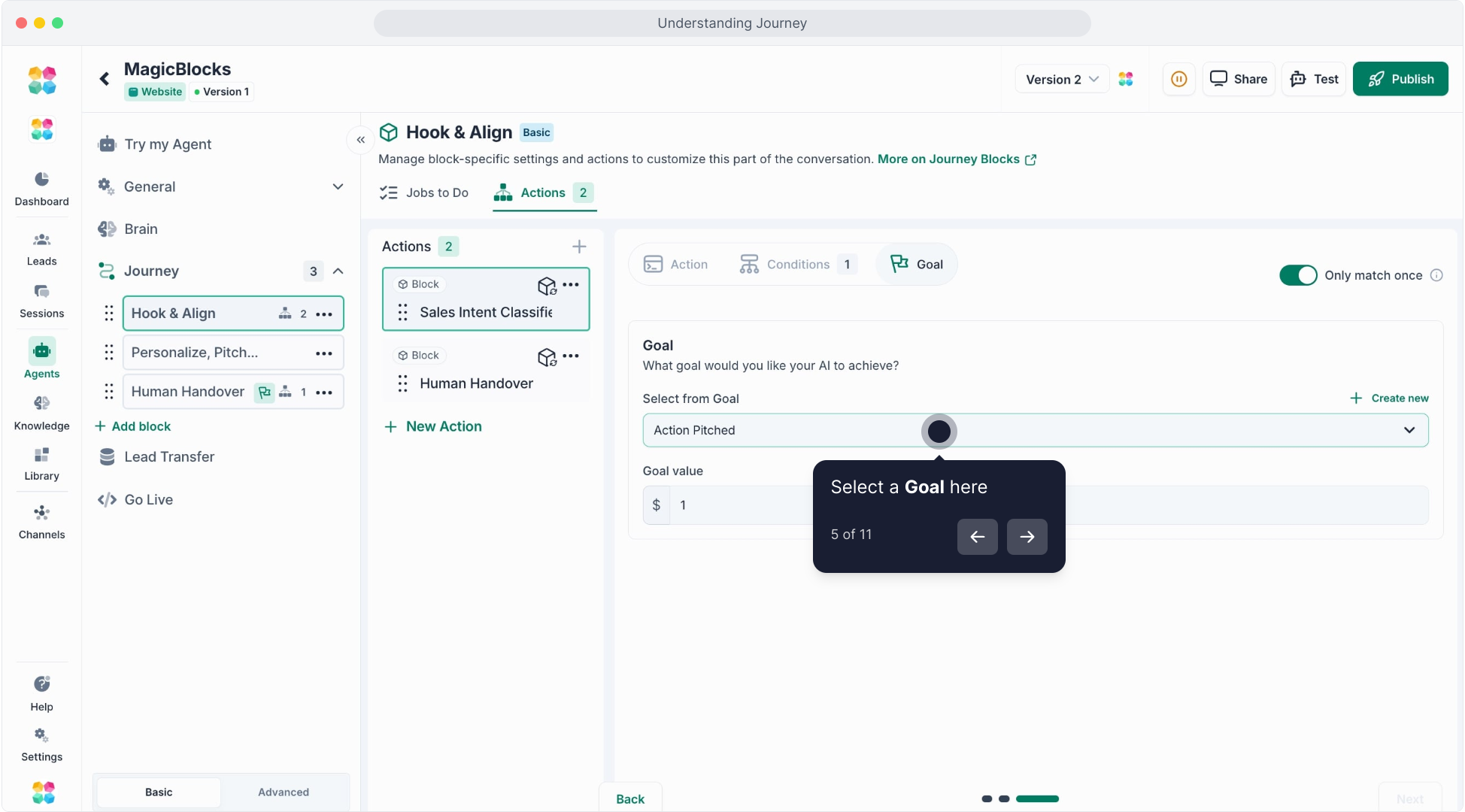Click the Publish button
Image resolution: width=1465 pixels, height=812 pixels.
point(1400,79)
